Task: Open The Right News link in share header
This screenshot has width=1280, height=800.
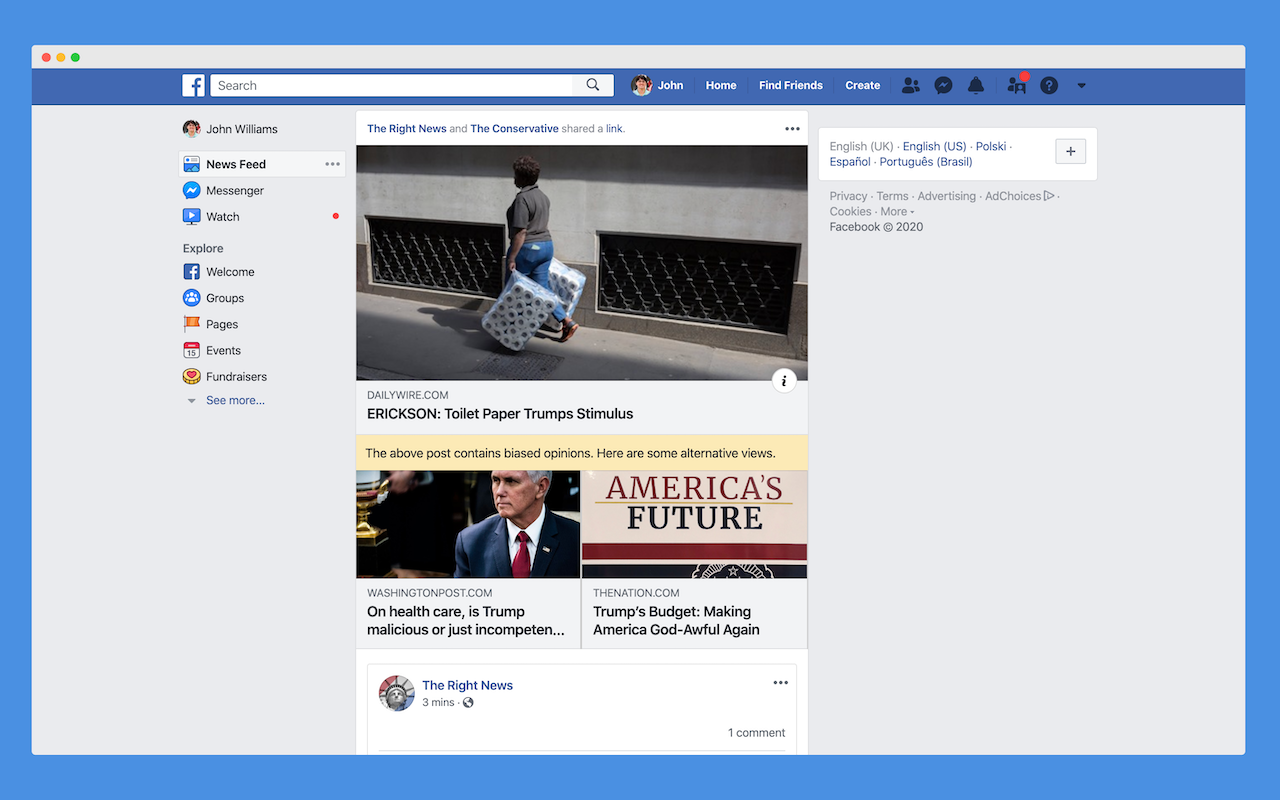Action: click(407, 128)
